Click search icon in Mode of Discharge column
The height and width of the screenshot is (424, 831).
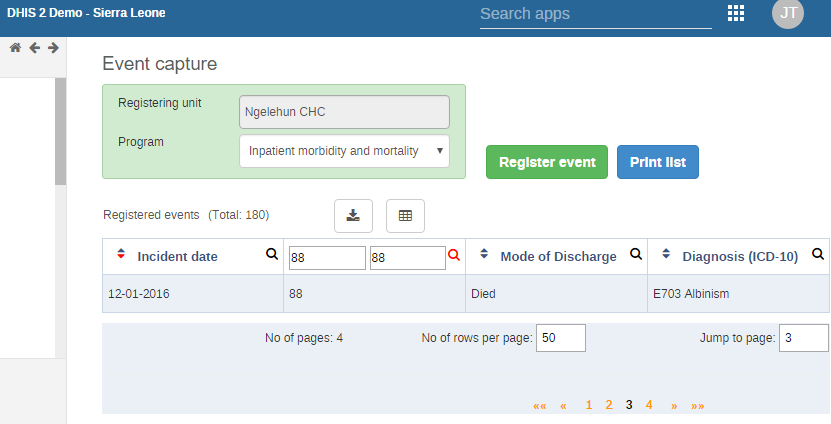coord(635,255)
